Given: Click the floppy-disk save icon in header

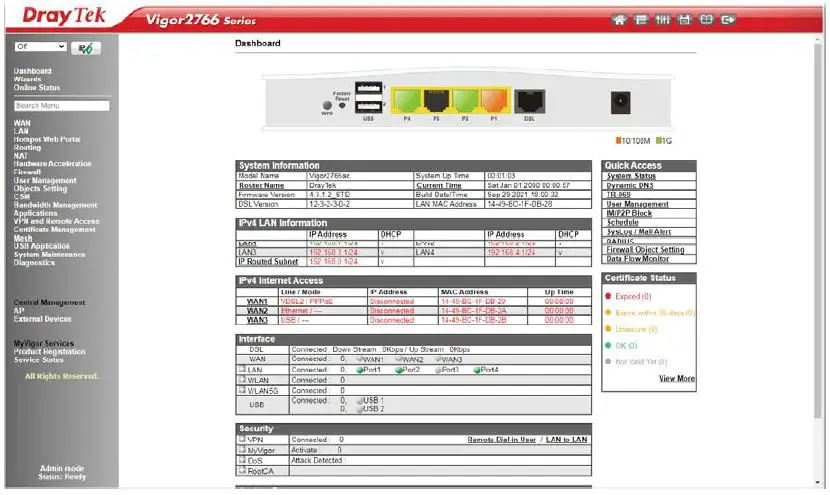Looking at the screenshot, I should tap(684, 20).
